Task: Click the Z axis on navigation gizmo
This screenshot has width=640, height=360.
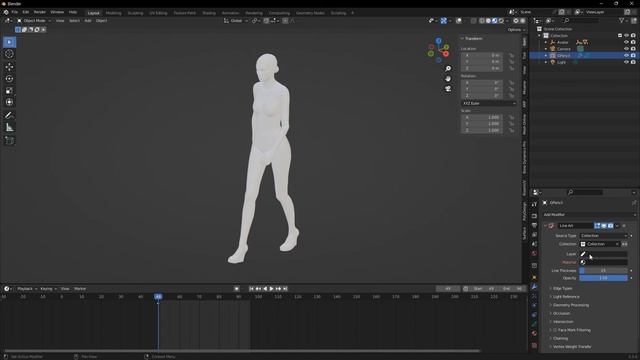Action: 438,41
